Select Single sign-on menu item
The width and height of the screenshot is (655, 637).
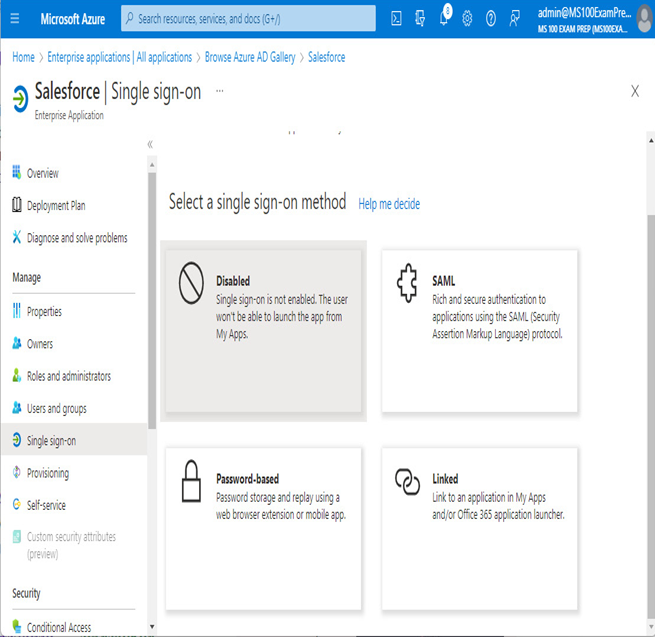pyautogui.click(x=74, y=440)
